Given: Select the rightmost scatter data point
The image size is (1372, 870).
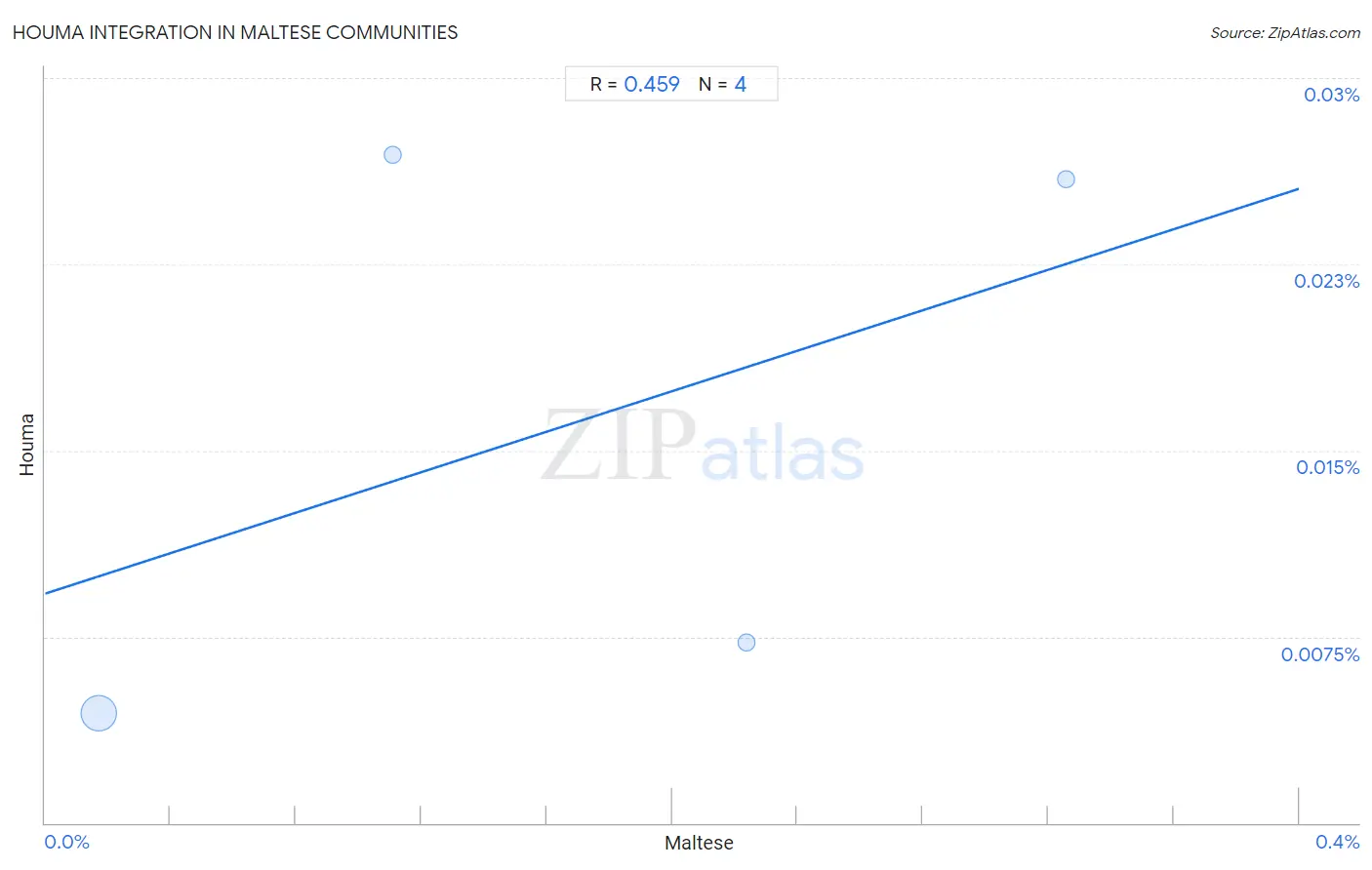Looking at the screenshot, I should pos(1066,178).
